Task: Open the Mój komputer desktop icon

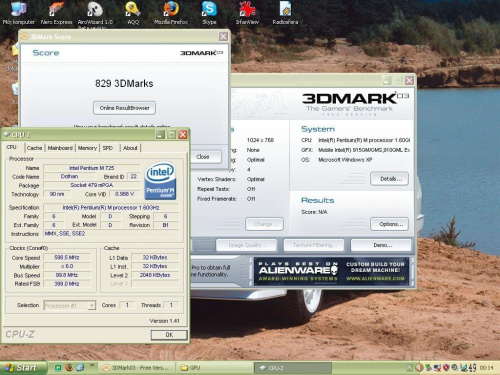Action: (19, 13)
